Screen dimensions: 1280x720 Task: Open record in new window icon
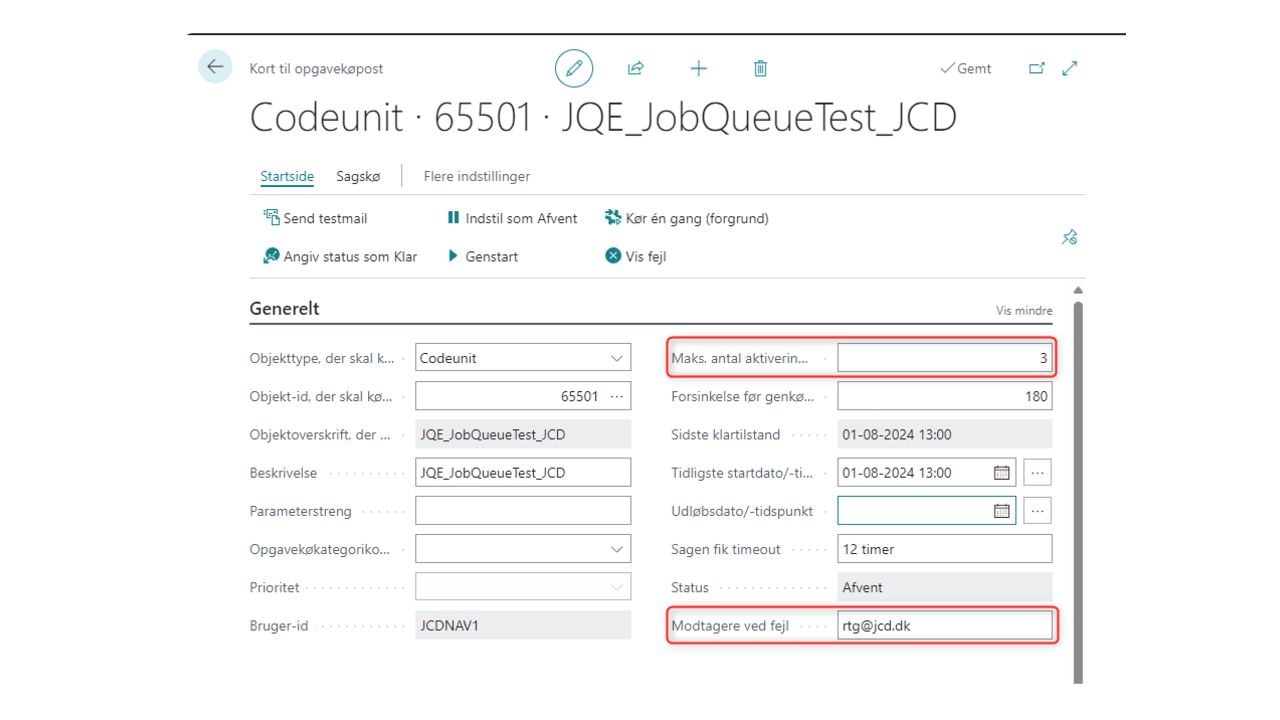pyautogui.click(x=1037, y=68)
